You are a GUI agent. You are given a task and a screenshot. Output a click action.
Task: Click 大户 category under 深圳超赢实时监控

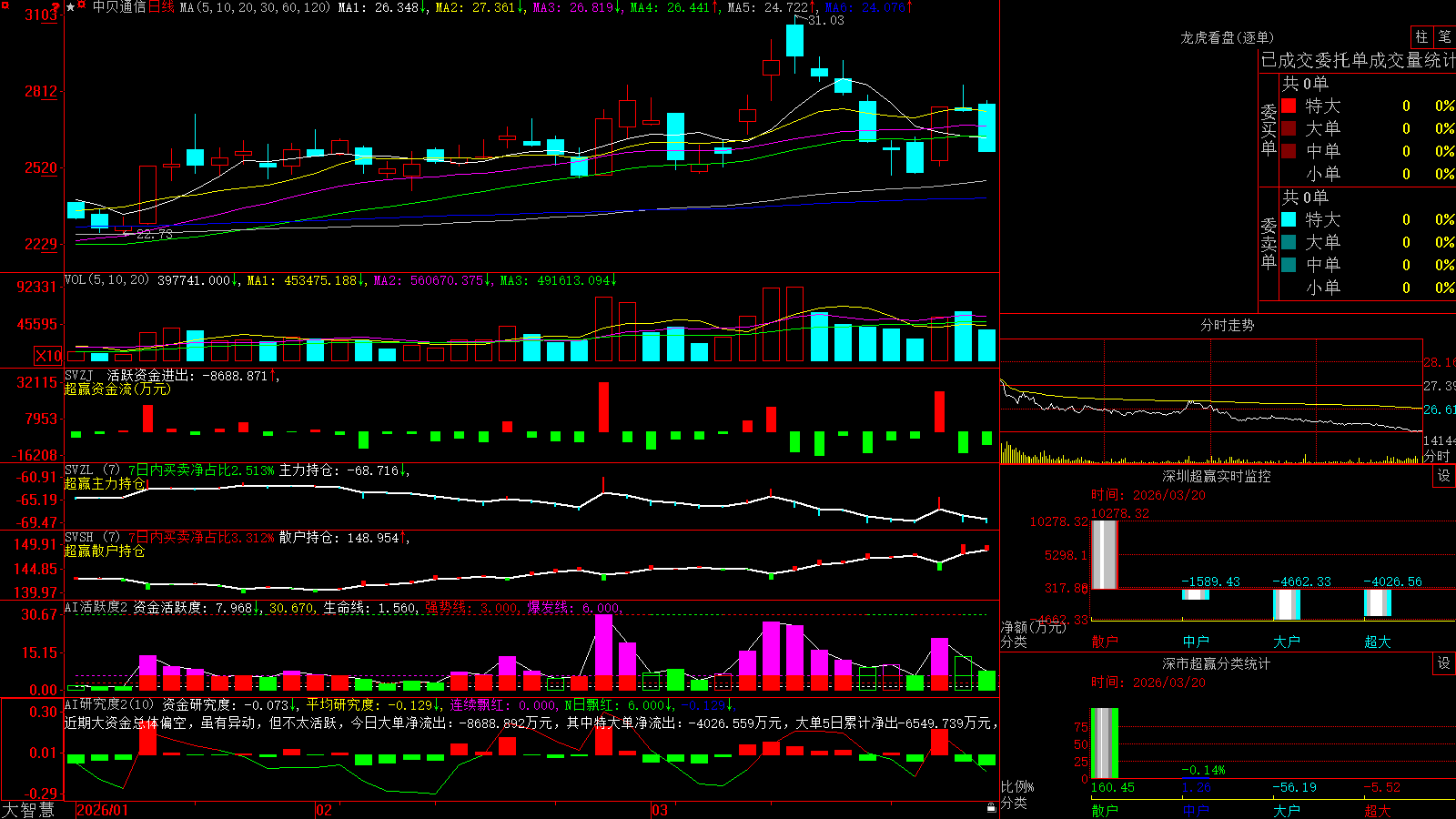1287,642
